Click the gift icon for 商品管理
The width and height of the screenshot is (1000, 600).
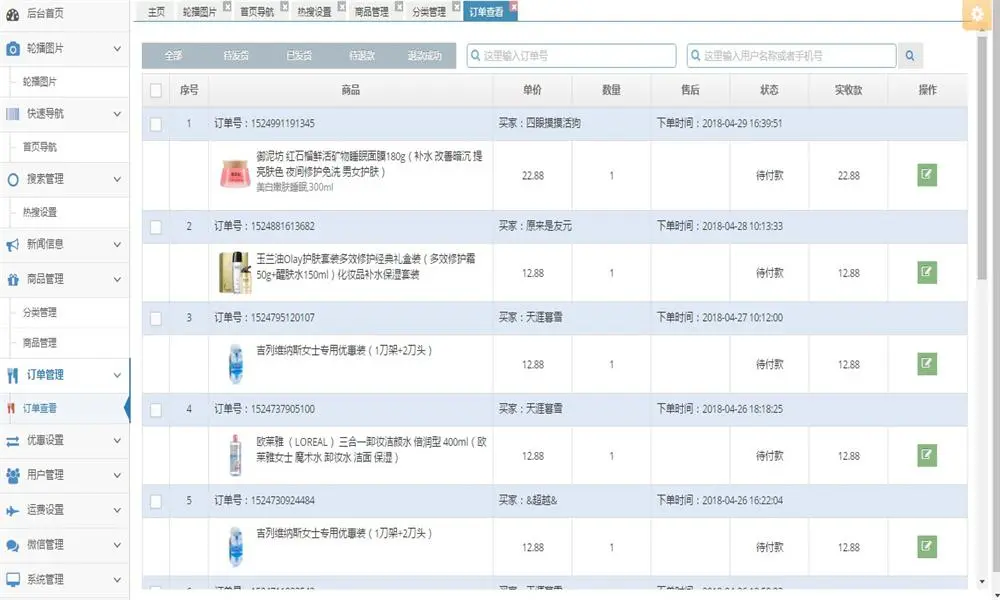(13, 280)
